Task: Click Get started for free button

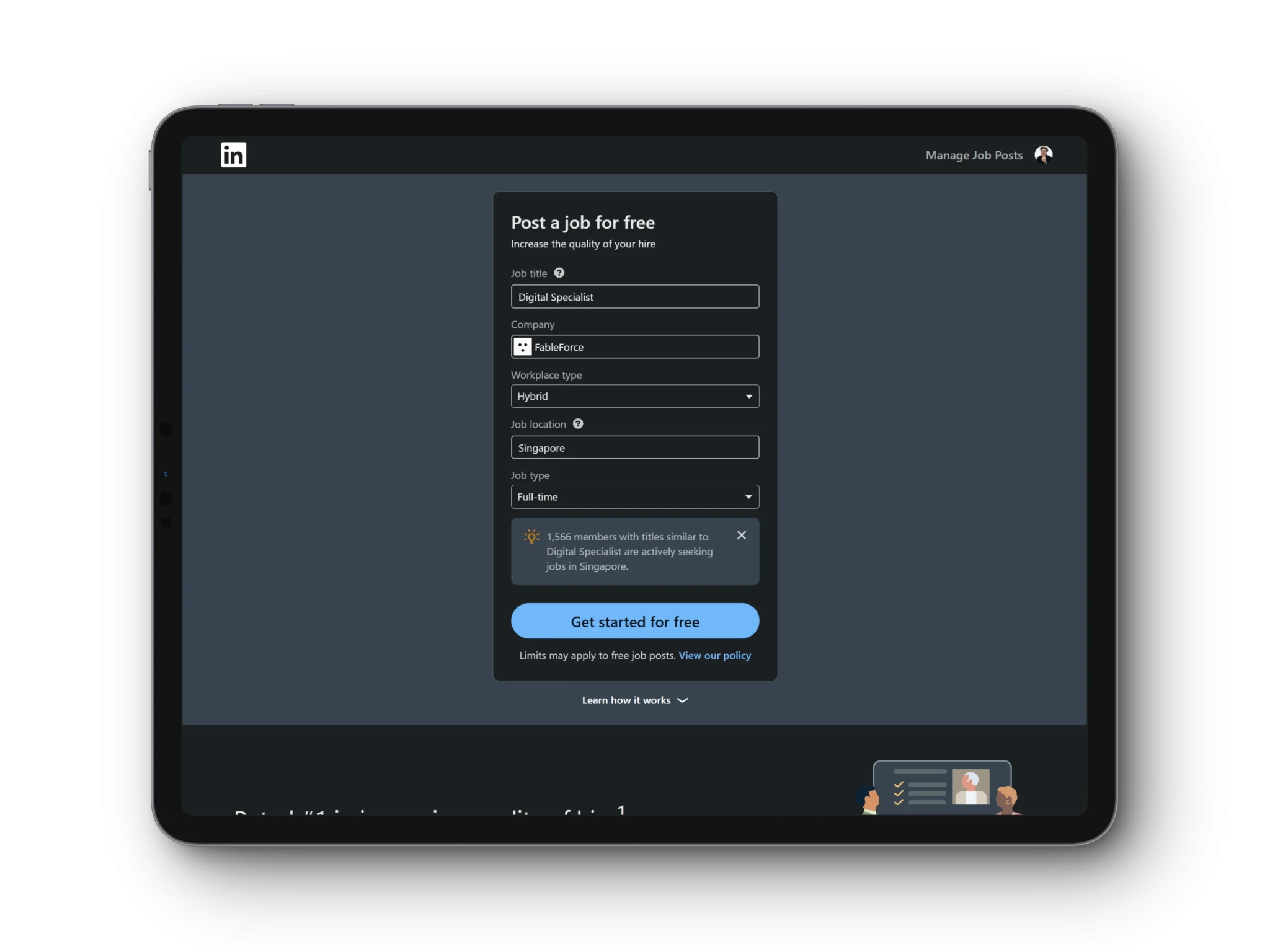Action: click(x=635, y=620)
